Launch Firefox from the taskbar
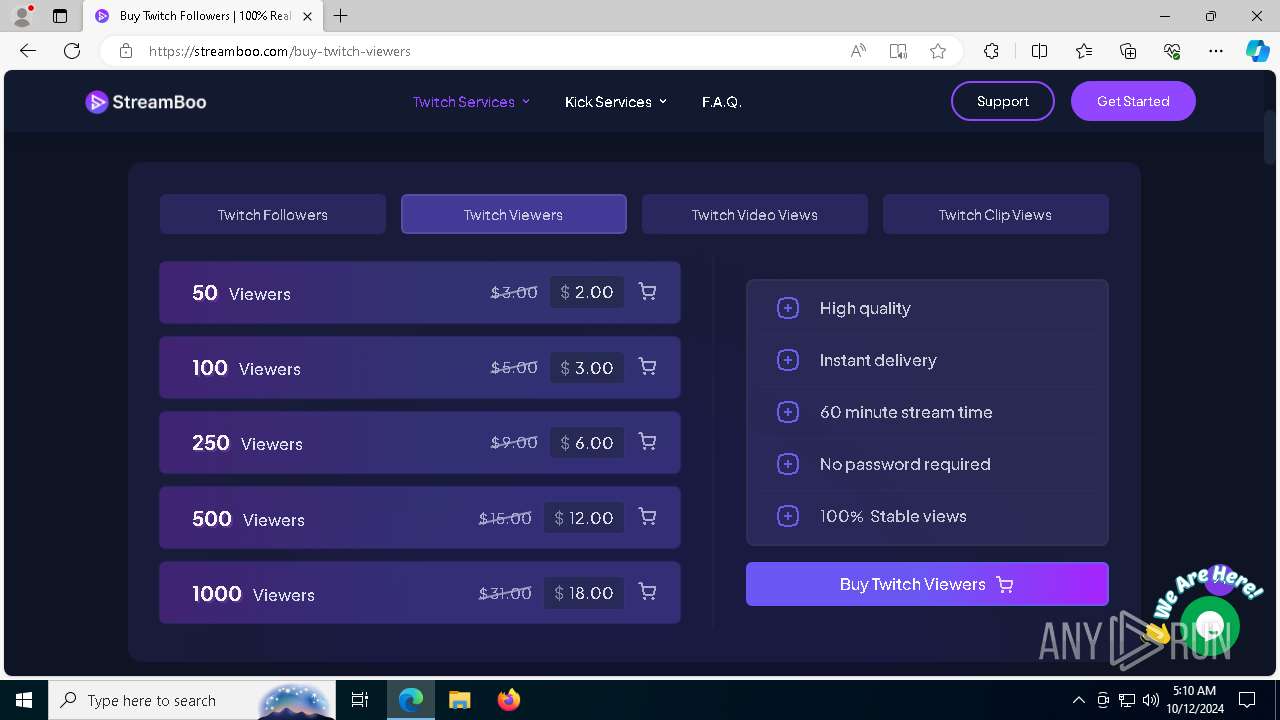This screenshot has width=1280, height=720. 508,700
